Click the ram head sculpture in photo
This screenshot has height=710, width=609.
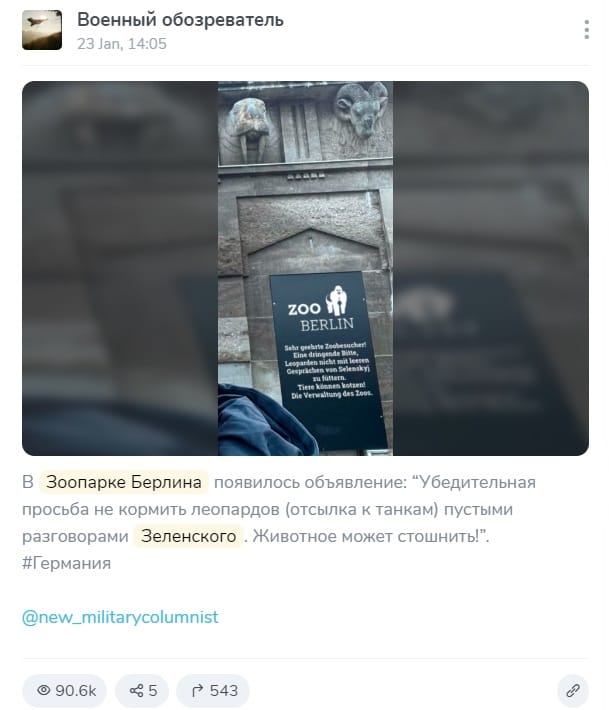(x=363, y=110)
